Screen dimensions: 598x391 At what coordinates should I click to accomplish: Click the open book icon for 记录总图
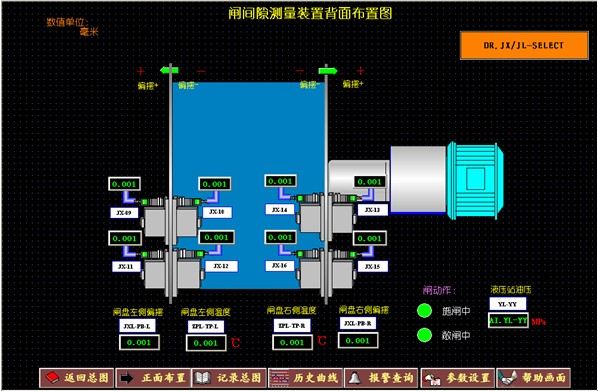(x=202, y=378)
